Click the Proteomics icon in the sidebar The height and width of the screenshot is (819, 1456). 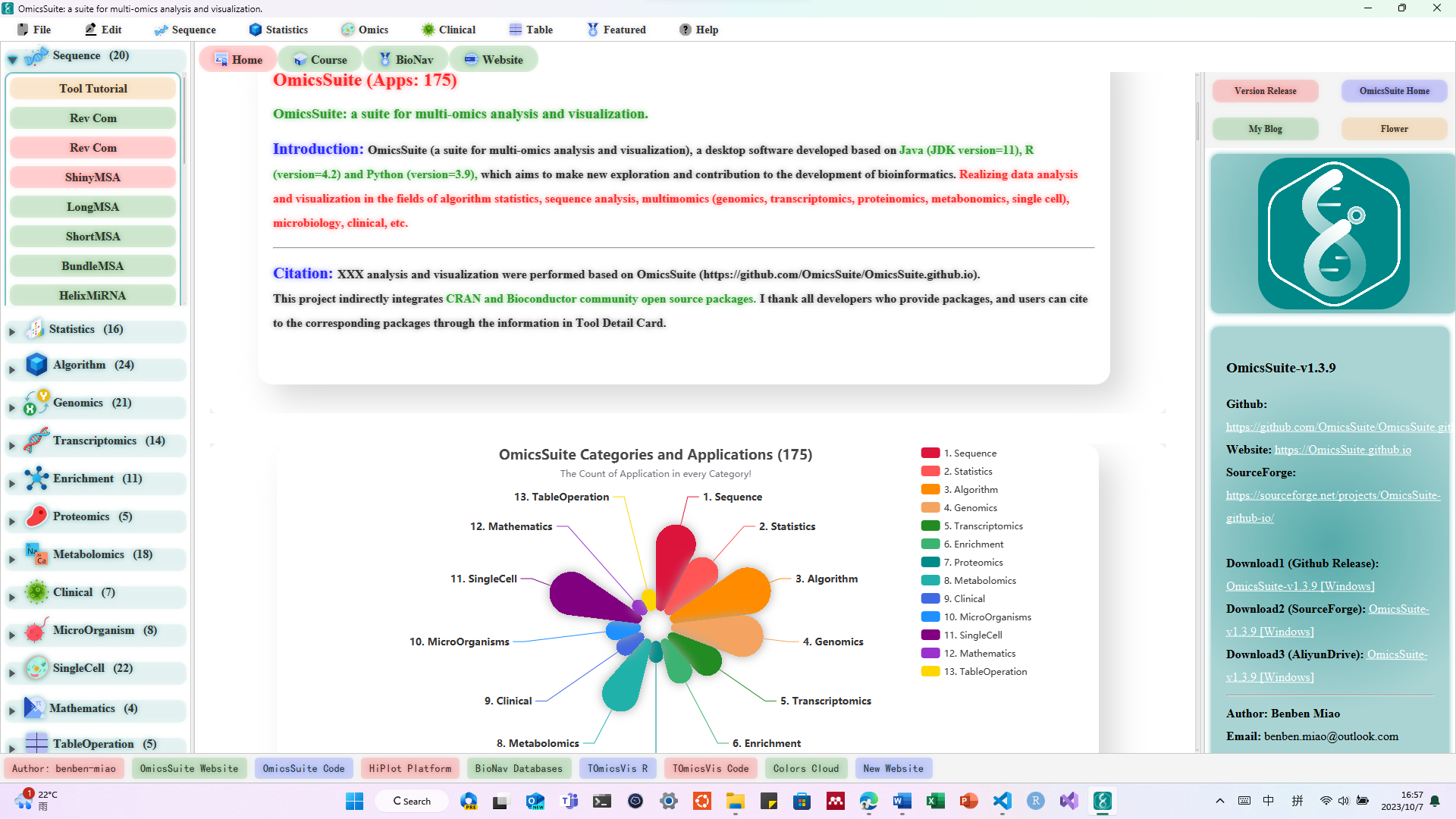coord(35,516)
